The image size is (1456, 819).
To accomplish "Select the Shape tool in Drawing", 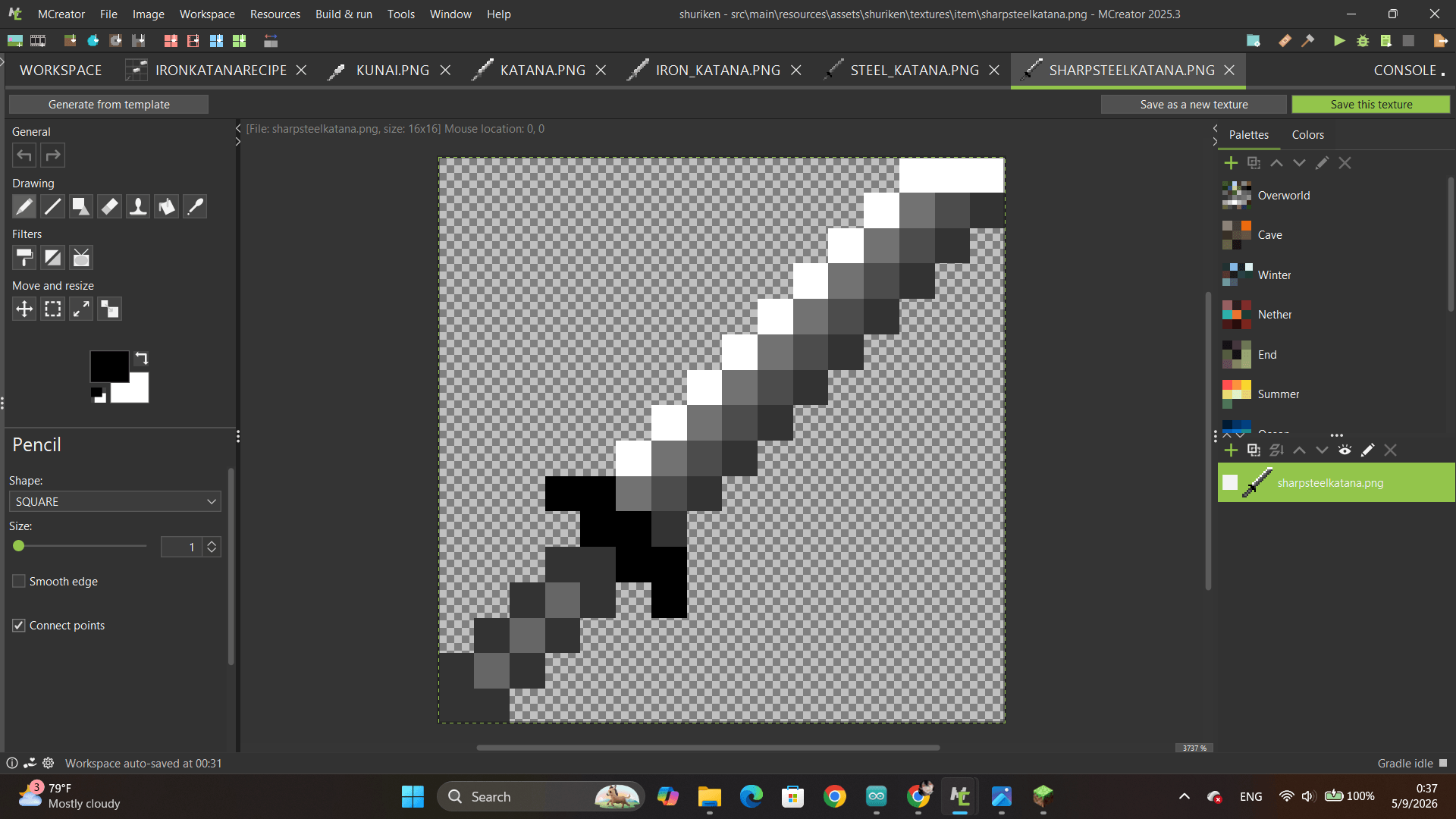I will [x=81, y=206].
